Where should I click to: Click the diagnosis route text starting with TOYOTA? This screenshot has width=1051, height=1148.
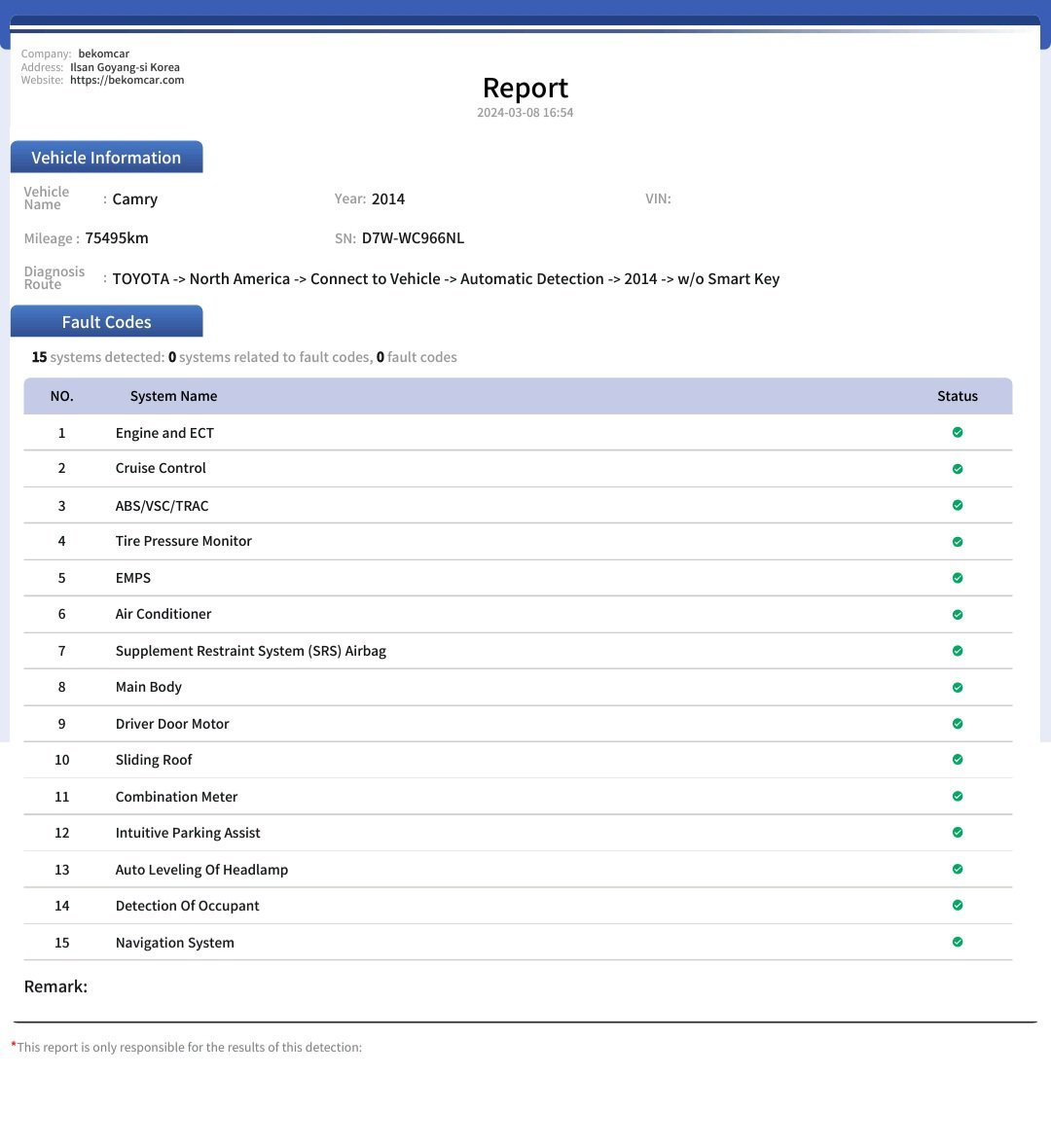tap(446, 279)
